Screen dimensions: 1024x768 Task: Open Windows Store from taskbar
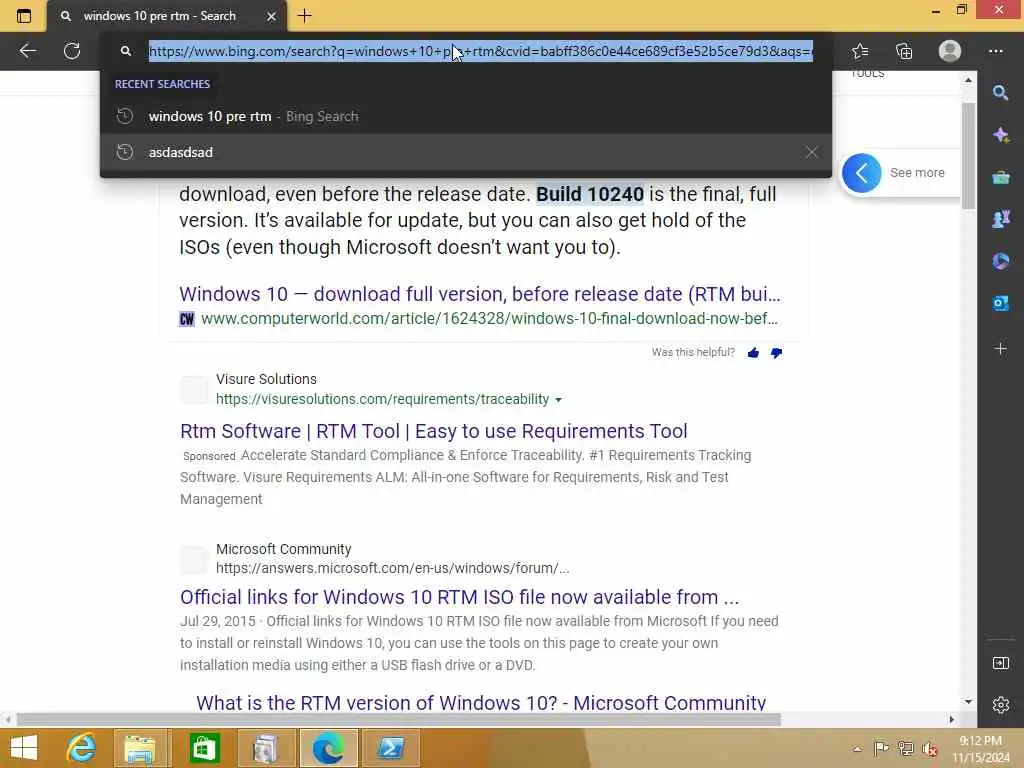tap(204, 748)
